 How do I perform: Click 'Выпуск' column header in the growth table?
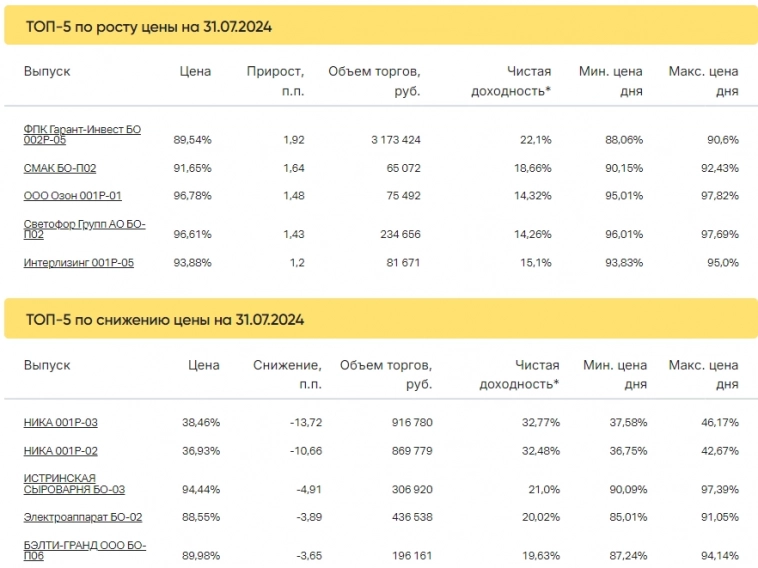47,72
